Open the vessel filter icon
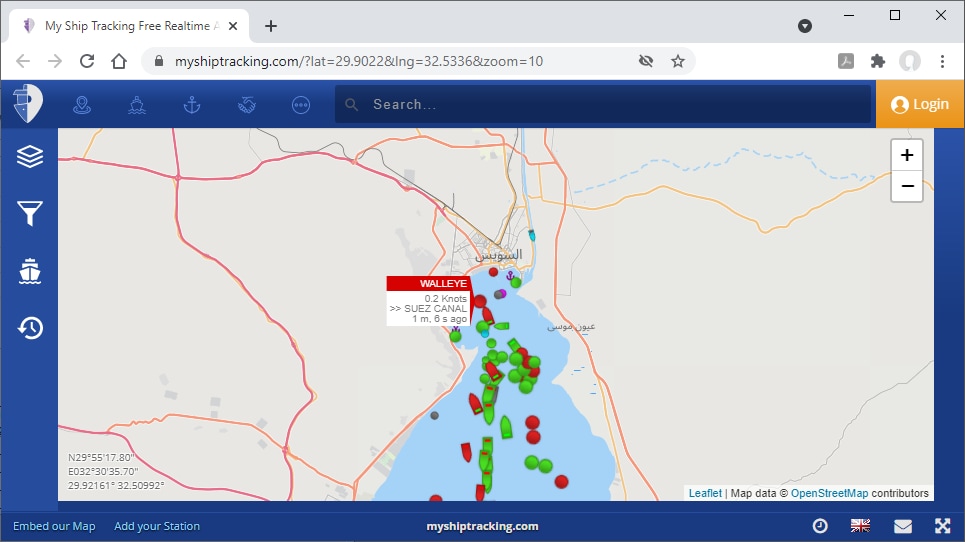This screenshot has width=965, height=542. (30, 212)
